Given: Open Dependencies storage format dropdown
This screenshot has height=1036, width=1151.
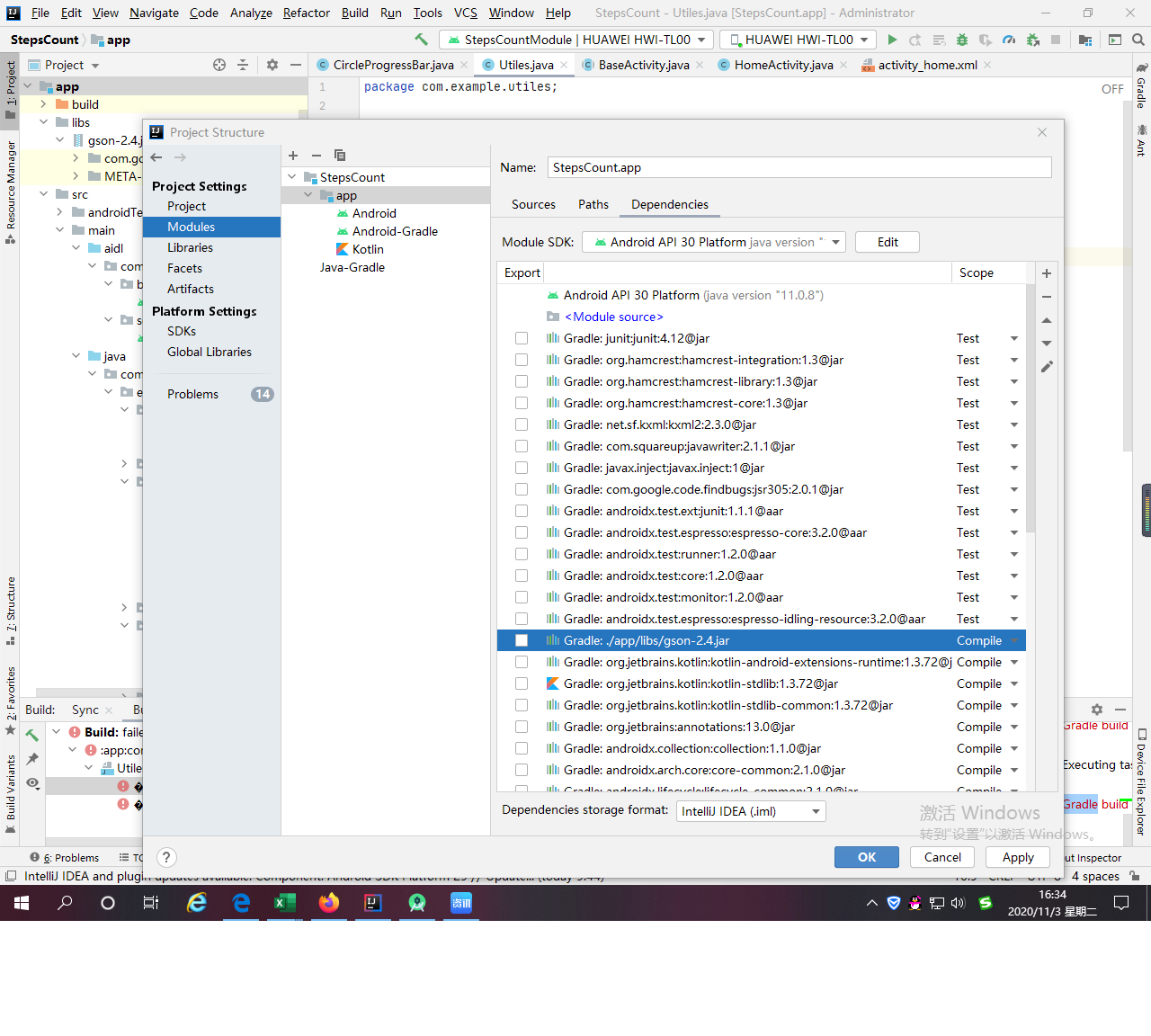Looking at the screenshot, I should tap(751, 811).
